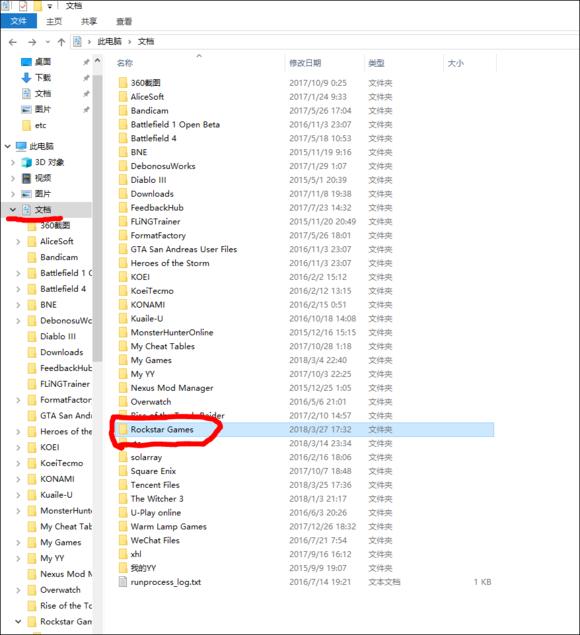Select GTA San Andreas User Files folder
This screenshot has width=580, height=635.
(x=183, y=249)
